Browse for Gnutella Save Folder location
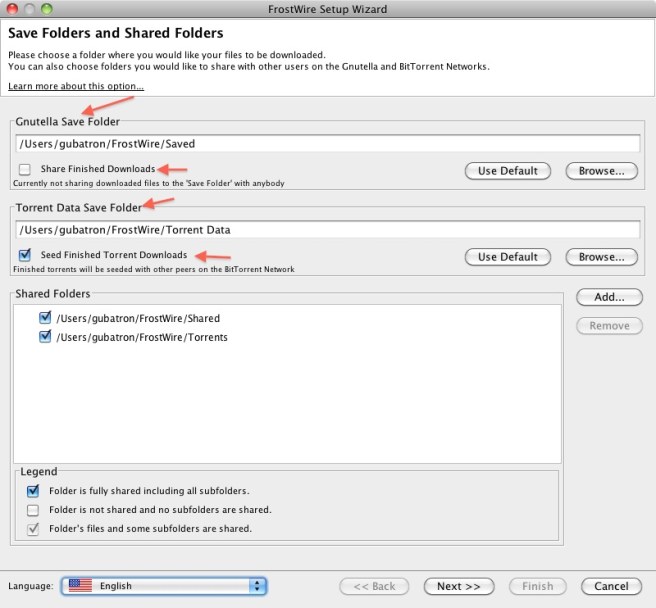 (601, 171)
